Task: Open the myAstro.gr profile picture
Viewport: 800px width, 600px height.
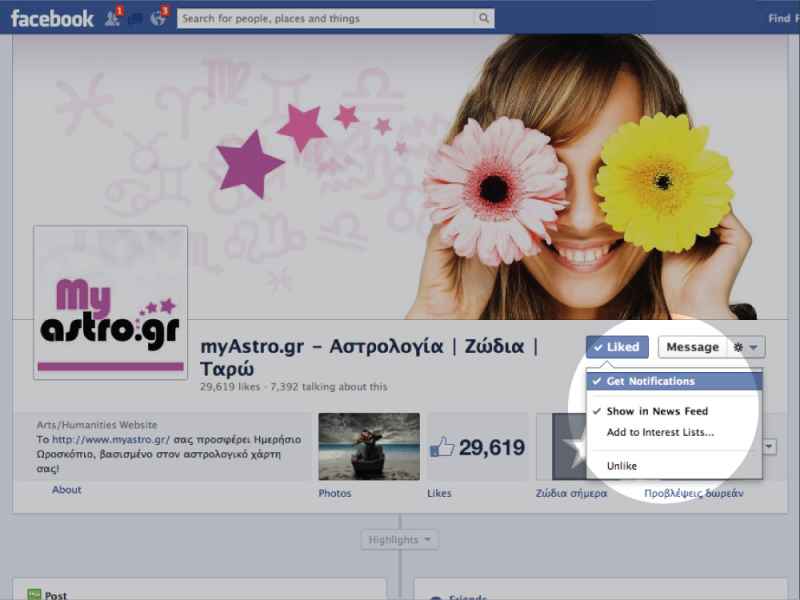Action: 111,303
